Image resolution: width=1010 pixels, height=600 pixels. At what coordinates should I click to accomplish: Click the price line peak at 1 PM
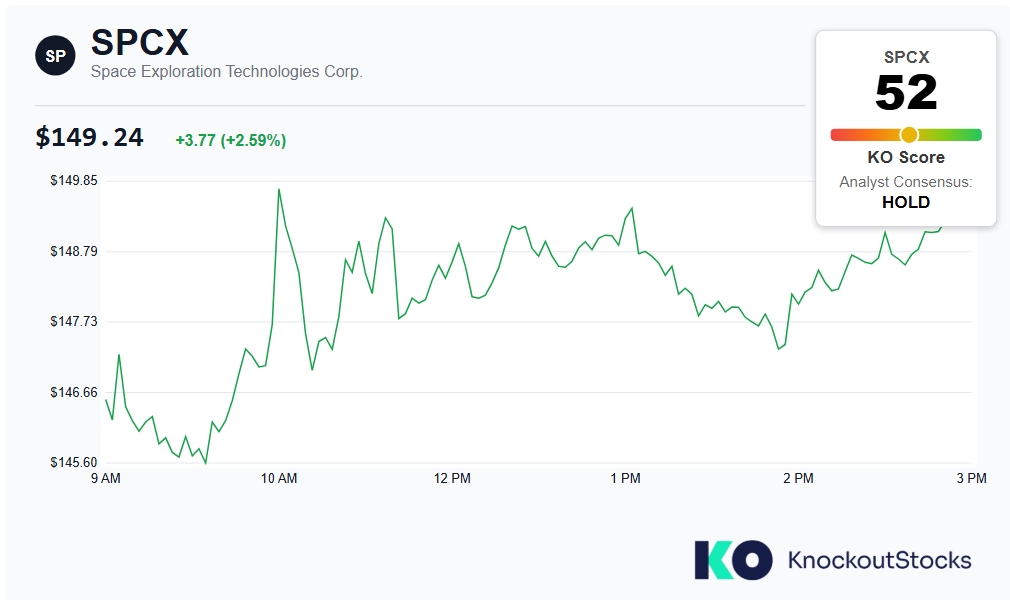coord(632,208)
